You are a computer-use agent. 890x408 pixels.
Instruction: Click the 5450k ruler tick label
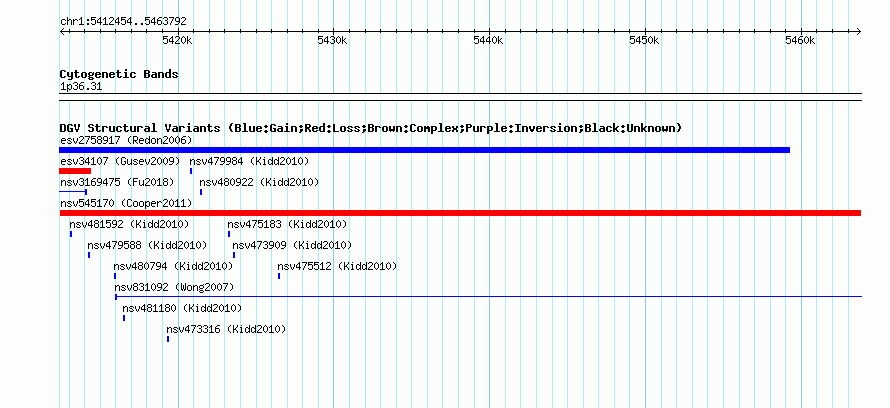[645, 40]
